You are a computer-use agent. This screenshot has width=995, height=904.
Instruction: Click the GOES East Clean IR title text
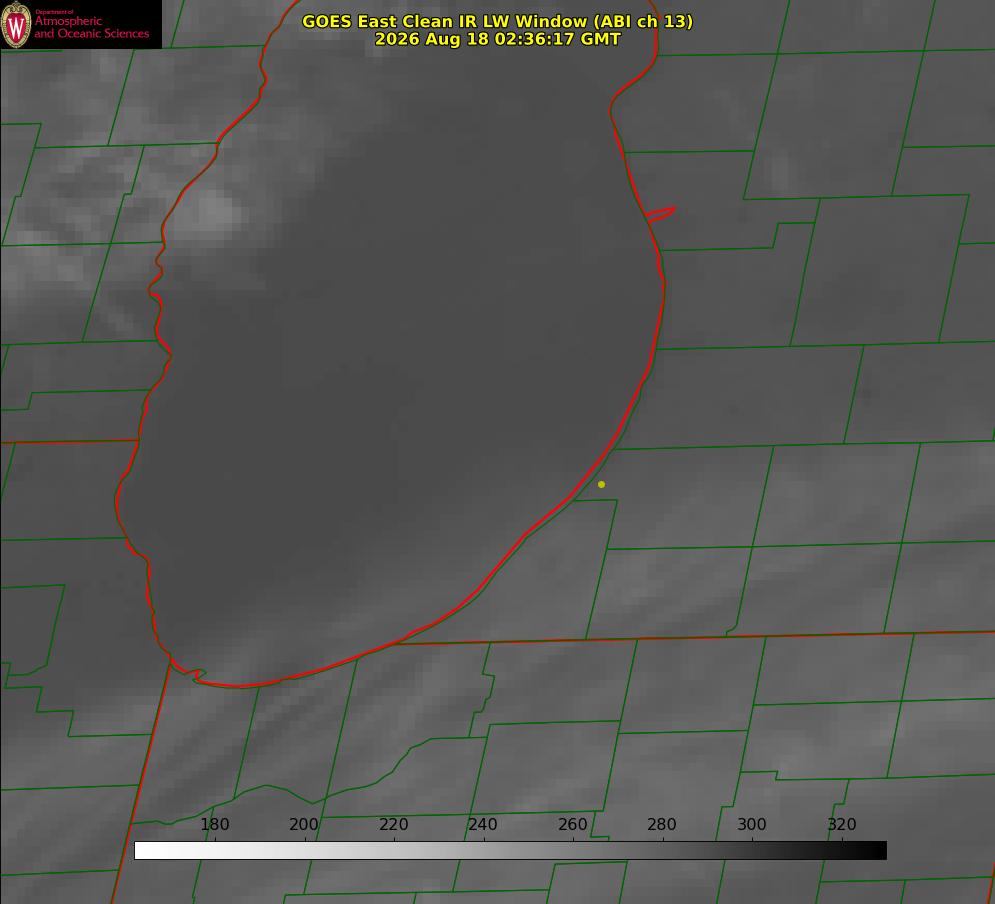pos(497,21)
